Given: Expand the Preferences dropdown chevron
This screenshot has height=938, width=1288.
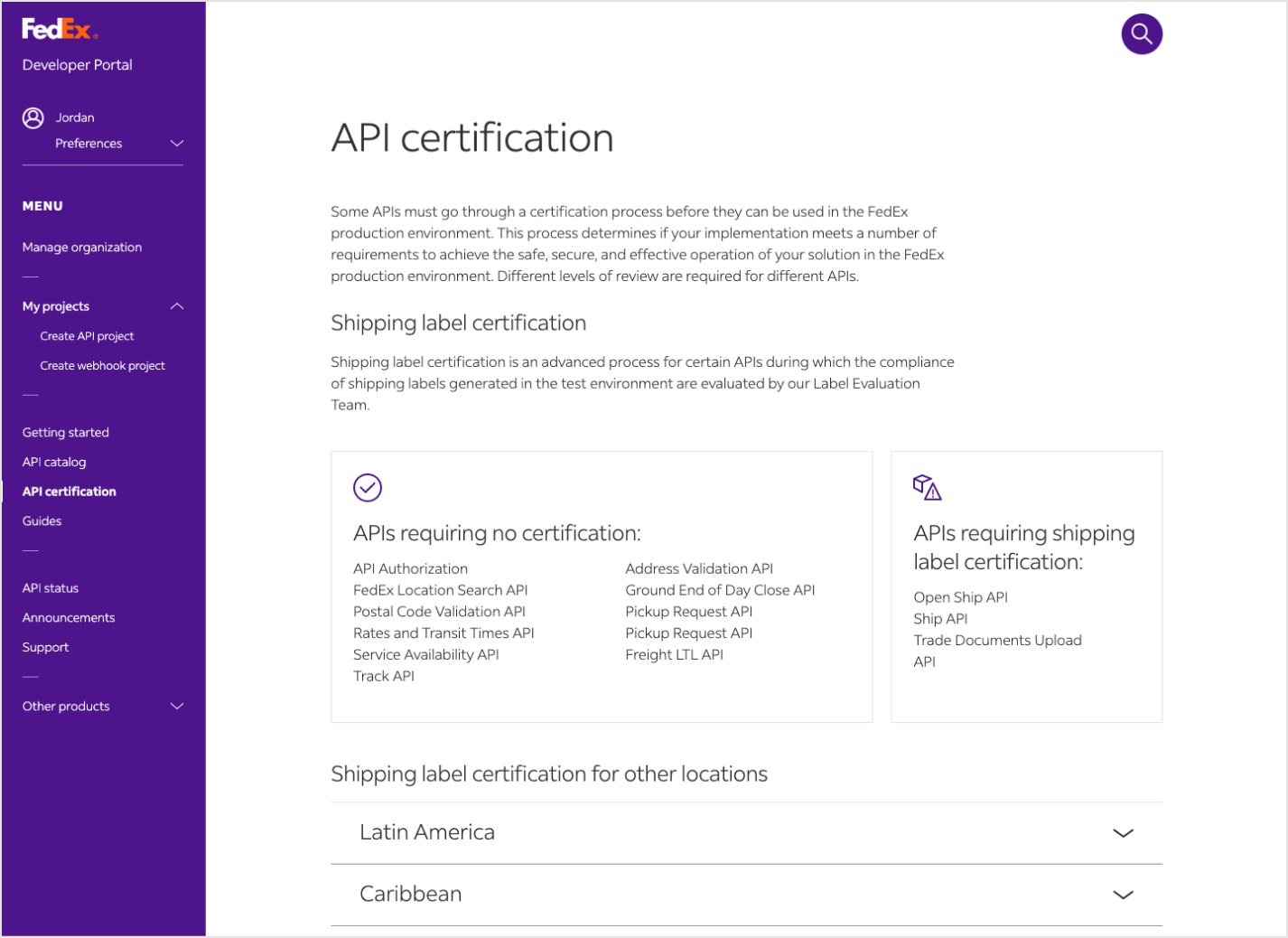Looking at the screenshot, I should [x=177, y=144].
